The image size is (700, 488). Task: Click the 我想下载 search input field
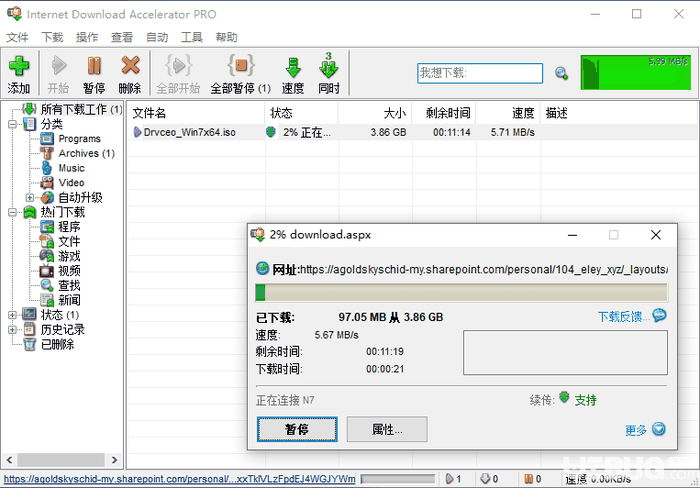coord(480,73)
